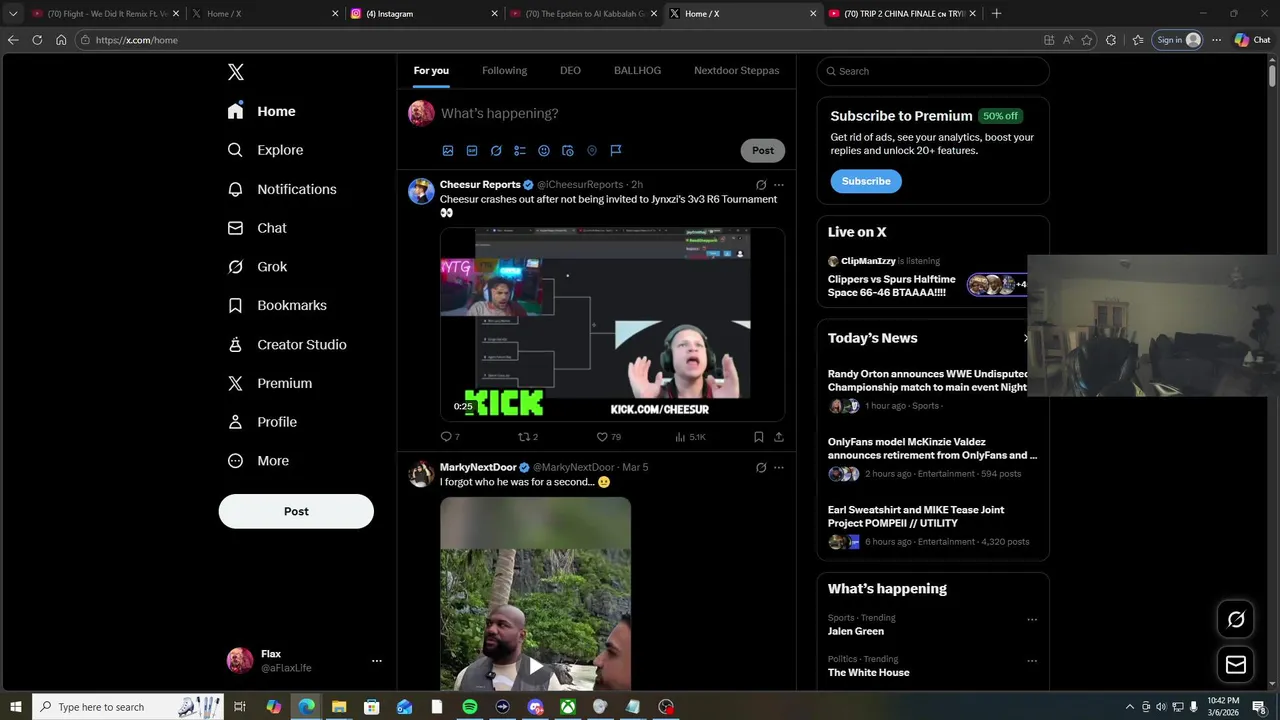Add media image to post
1280x720 pixels.
pyautogui.click(x=448, y=151)
